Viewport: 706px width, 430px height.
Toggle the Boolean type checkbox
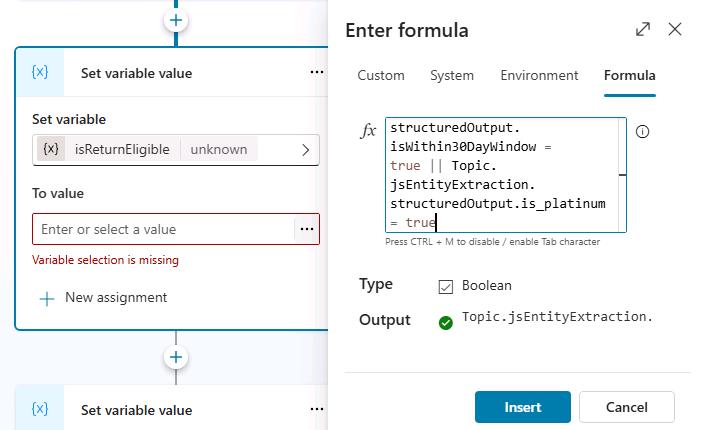point(445,286)
